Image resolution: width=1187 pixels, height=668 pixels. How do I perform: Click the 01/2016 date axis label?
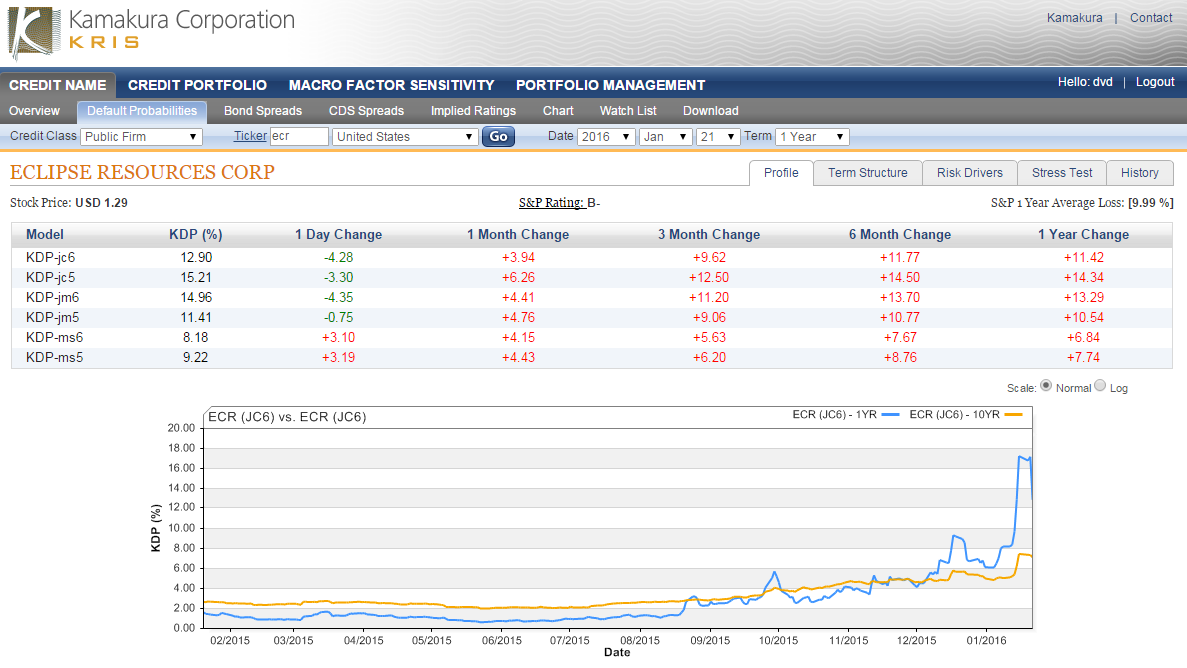986,640
